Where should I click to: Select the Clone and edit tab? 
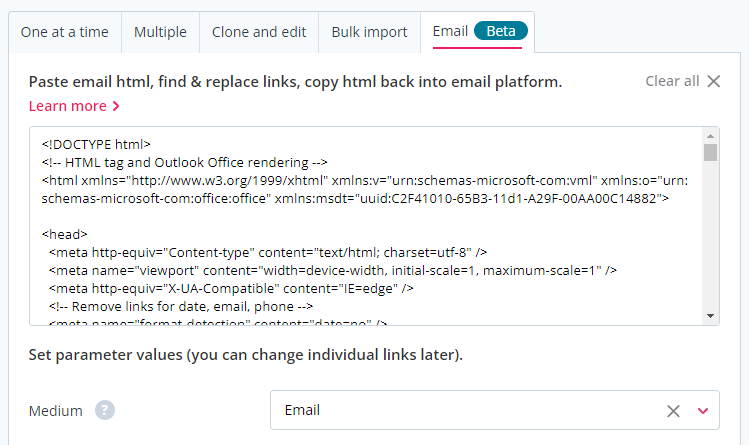(259, 32)
